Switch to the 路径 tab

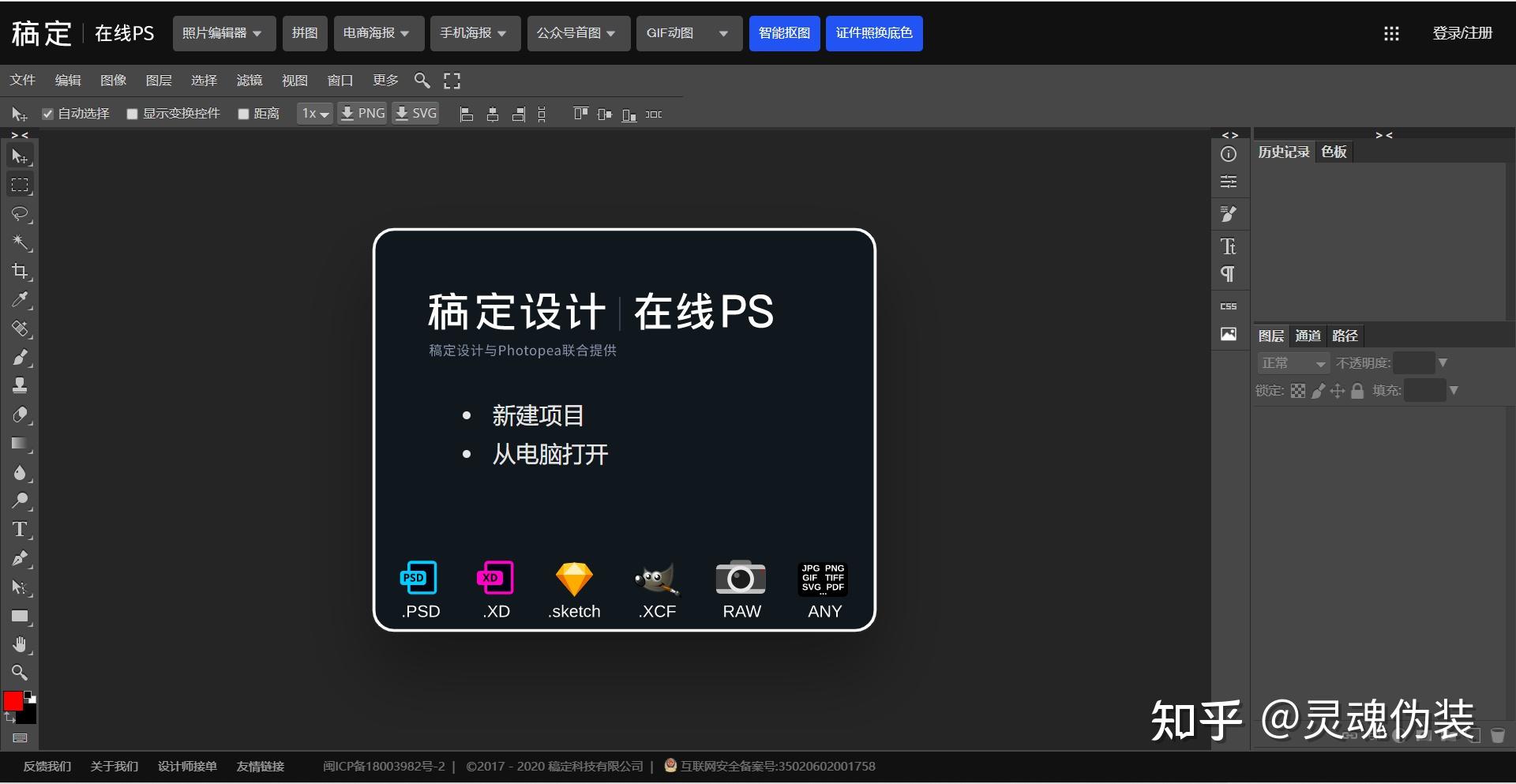click(1345, 336)
